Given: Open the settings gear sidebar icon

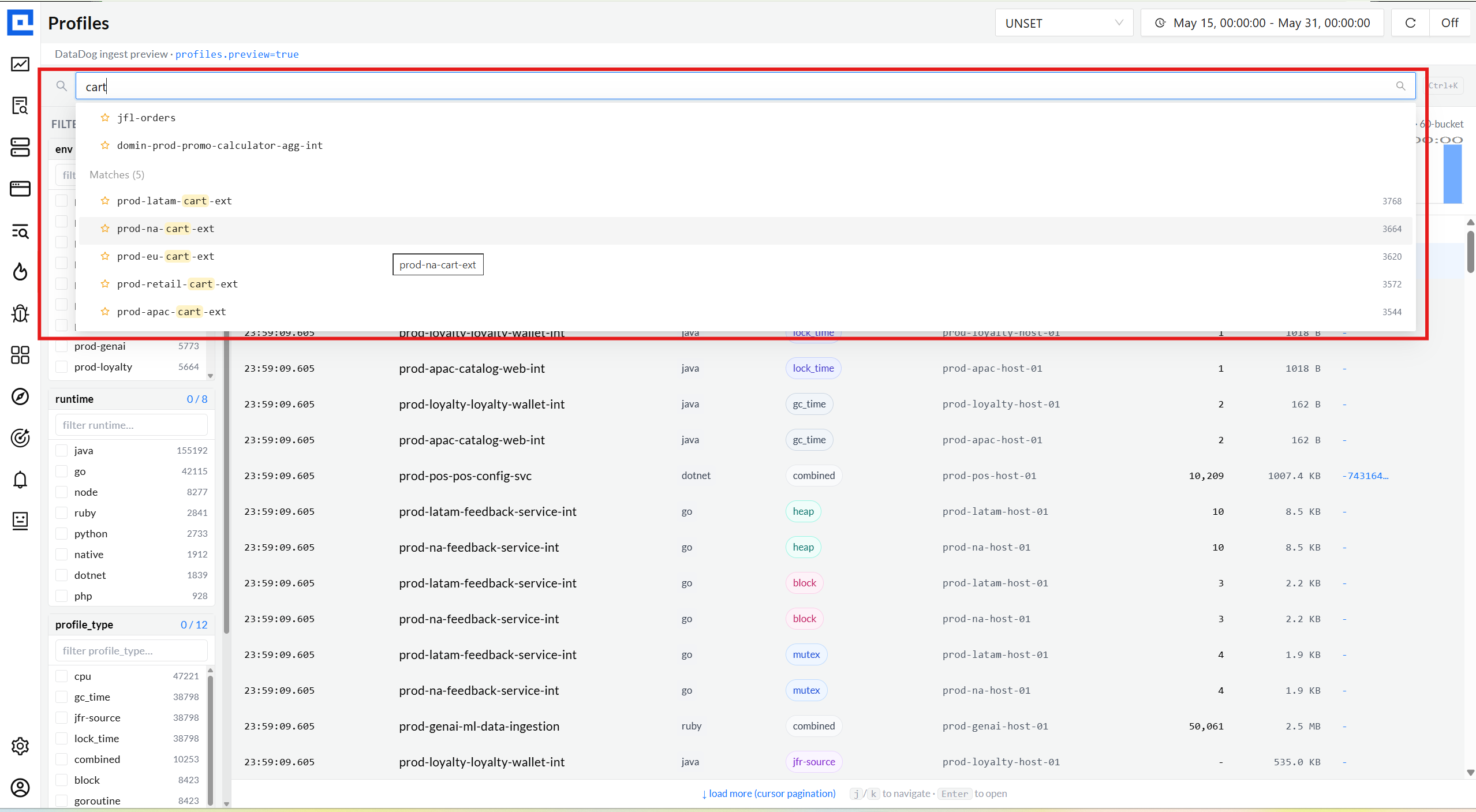Looking at the screenshot, I should tap(20, 746).
